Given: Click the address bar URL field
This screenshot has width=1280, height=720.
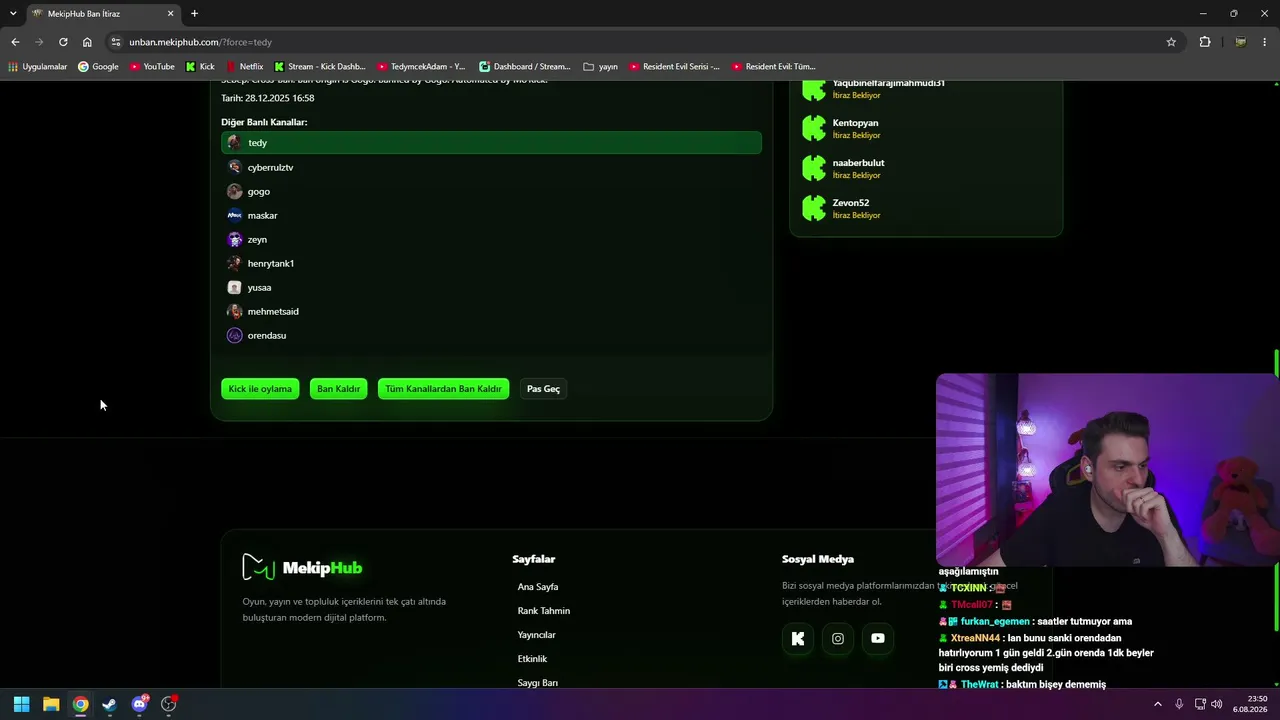Looking at the screenshot, I should click(x=640, y=42).
